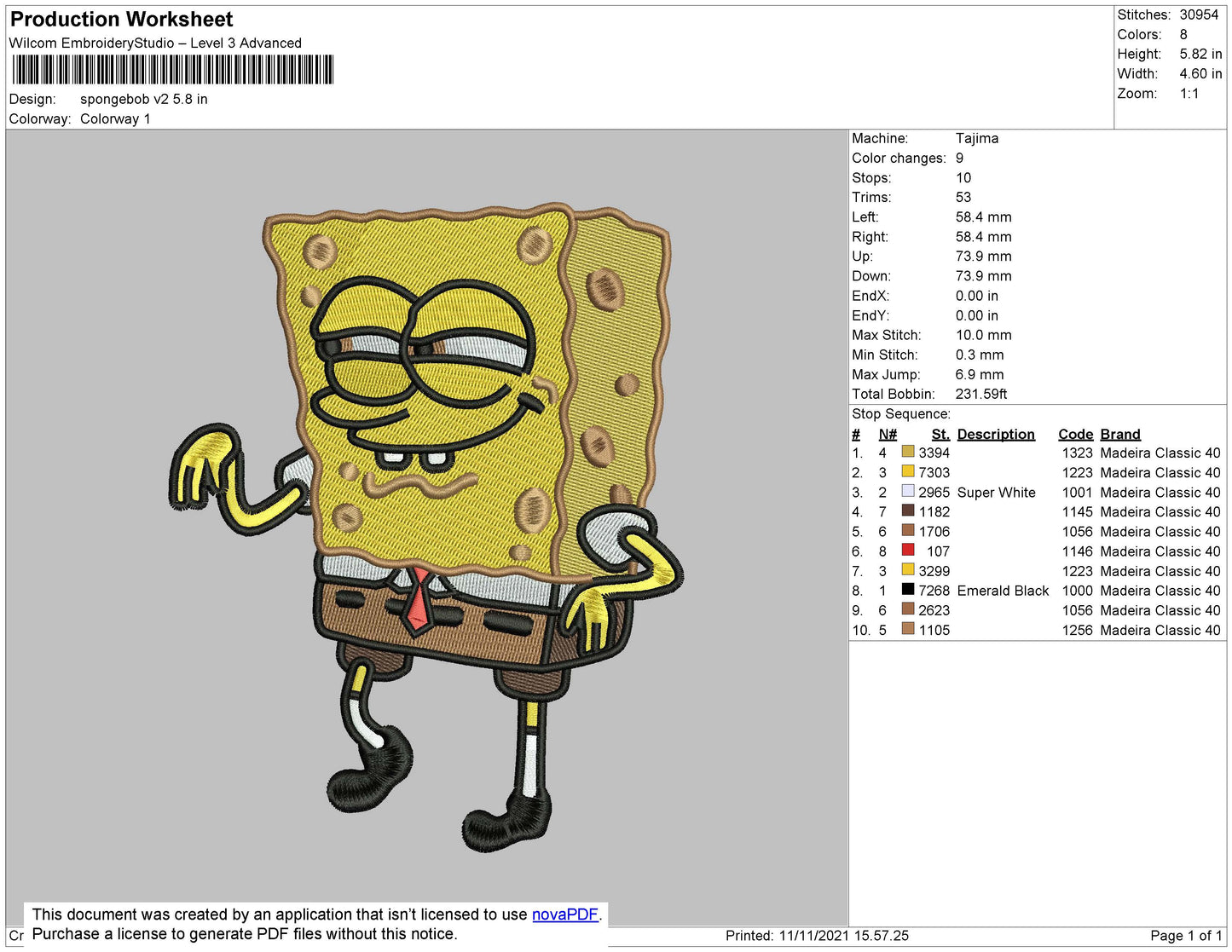Click the Page 1 of 1 indicator
1232x952 pixels.
[x=1185, y=935]
